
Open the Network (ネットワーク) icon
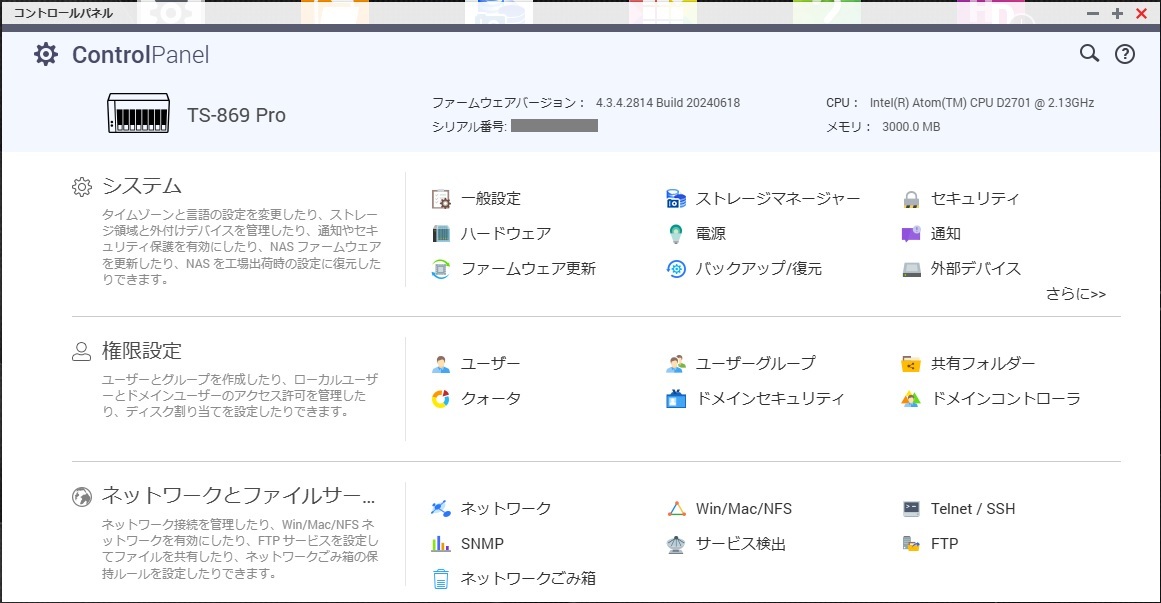tap(441, 508)
